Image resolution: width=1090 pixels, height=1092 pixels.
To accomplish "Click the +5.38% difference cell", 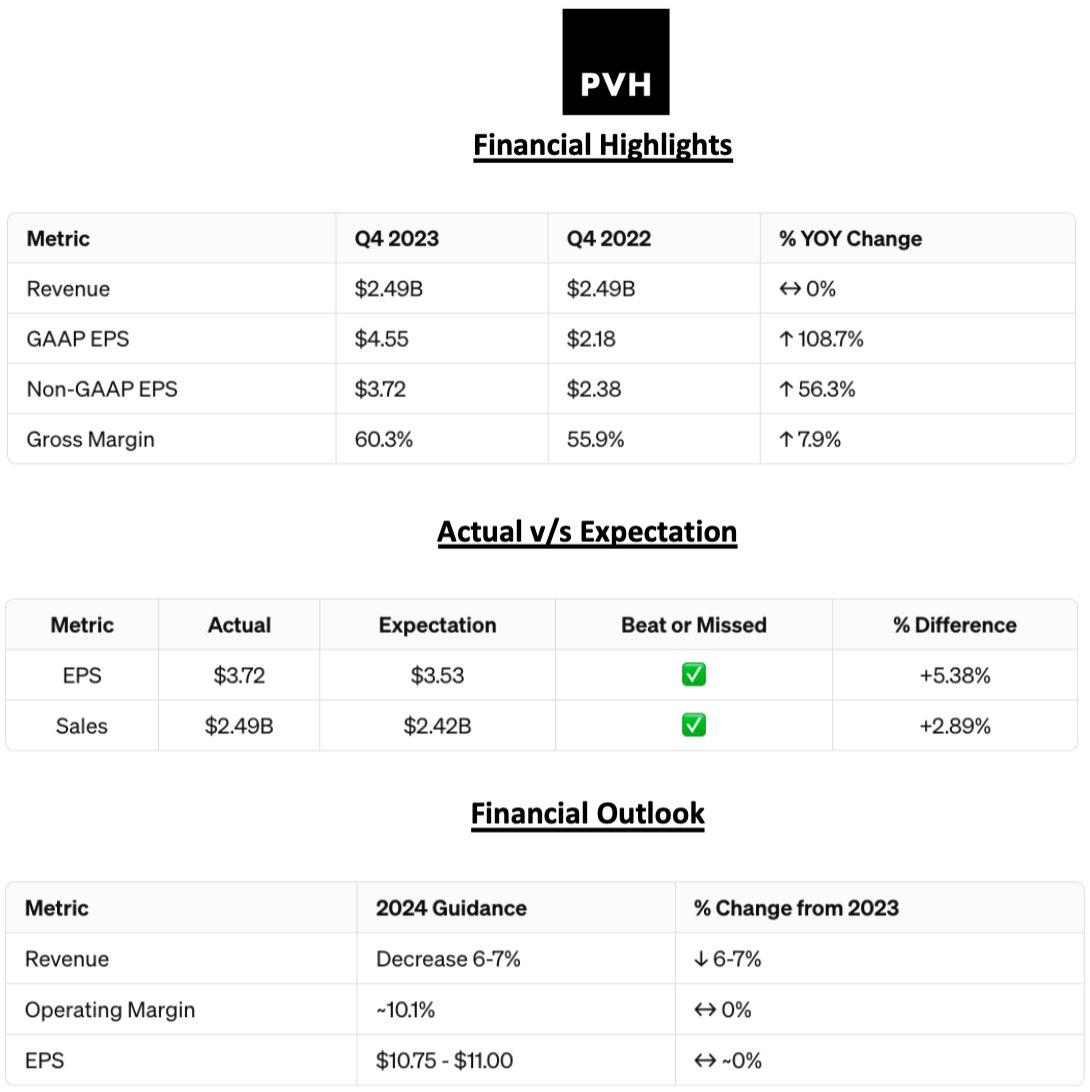I will coord(955,675).
